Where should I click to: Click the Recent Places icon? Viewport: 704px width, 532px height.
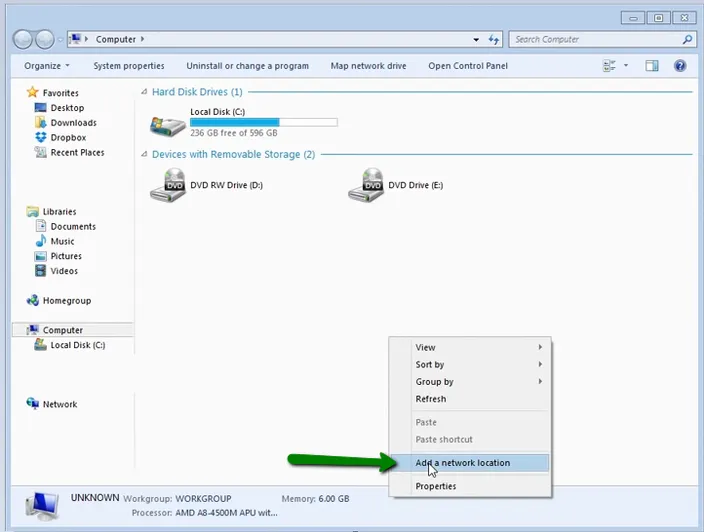(x=40, y=152)
